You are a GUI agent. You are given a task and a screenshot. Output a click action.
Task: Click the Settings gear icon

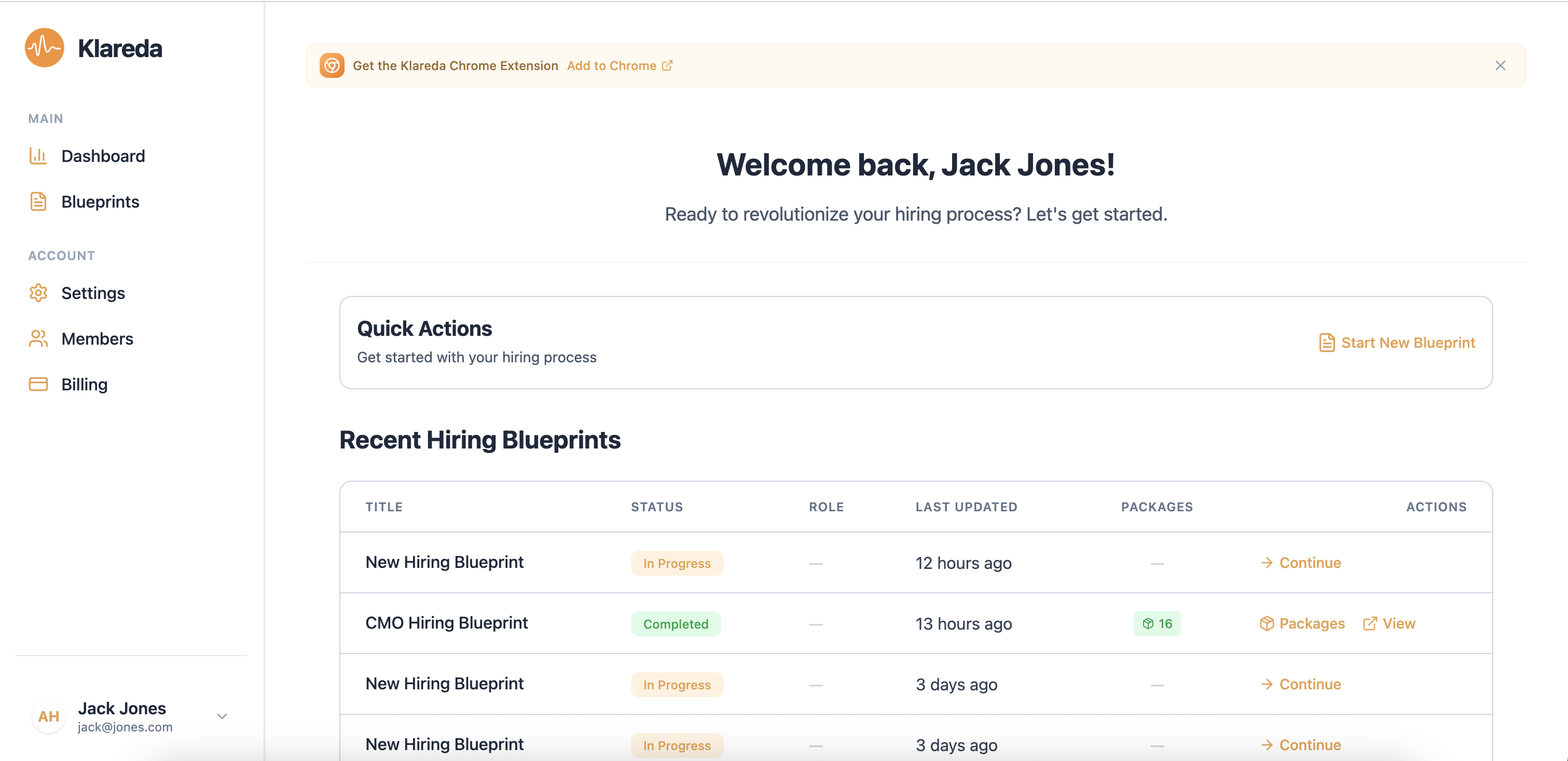(38, 293)
